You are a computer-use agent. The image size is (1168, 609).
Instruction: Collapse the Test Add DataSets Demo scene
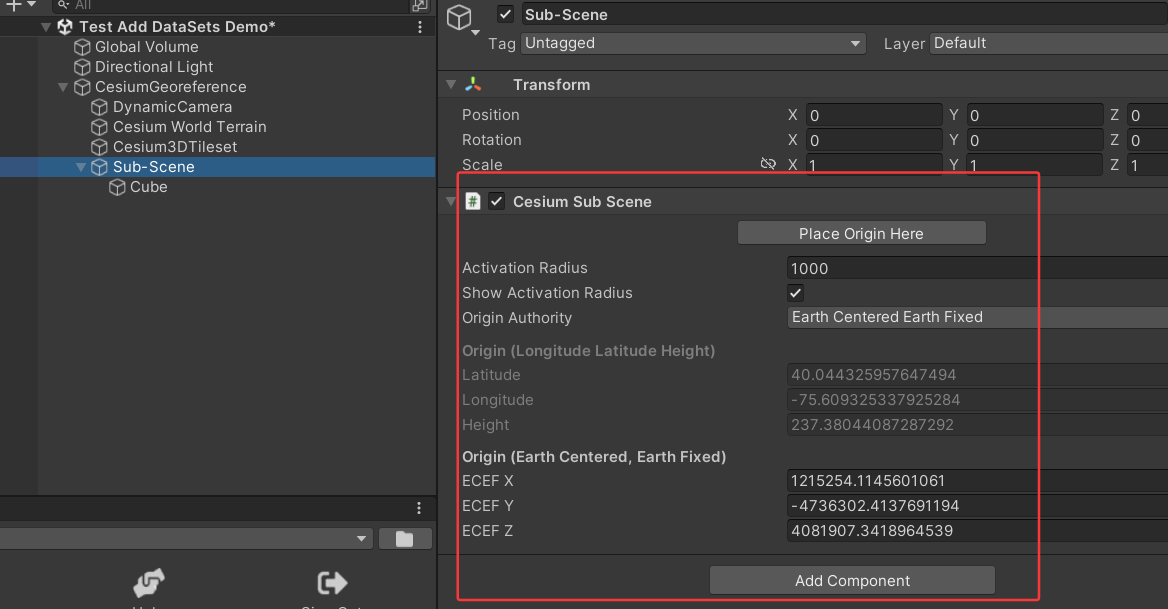coord(46,27)
